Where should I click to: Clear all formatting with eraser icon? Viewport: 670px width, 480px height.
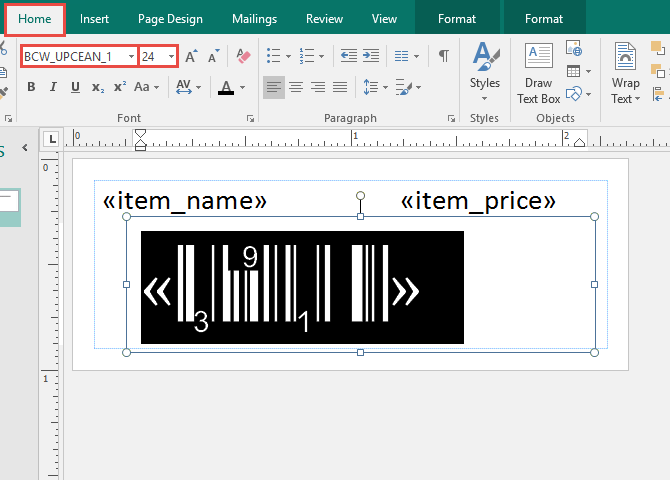[x=244, y=56]
